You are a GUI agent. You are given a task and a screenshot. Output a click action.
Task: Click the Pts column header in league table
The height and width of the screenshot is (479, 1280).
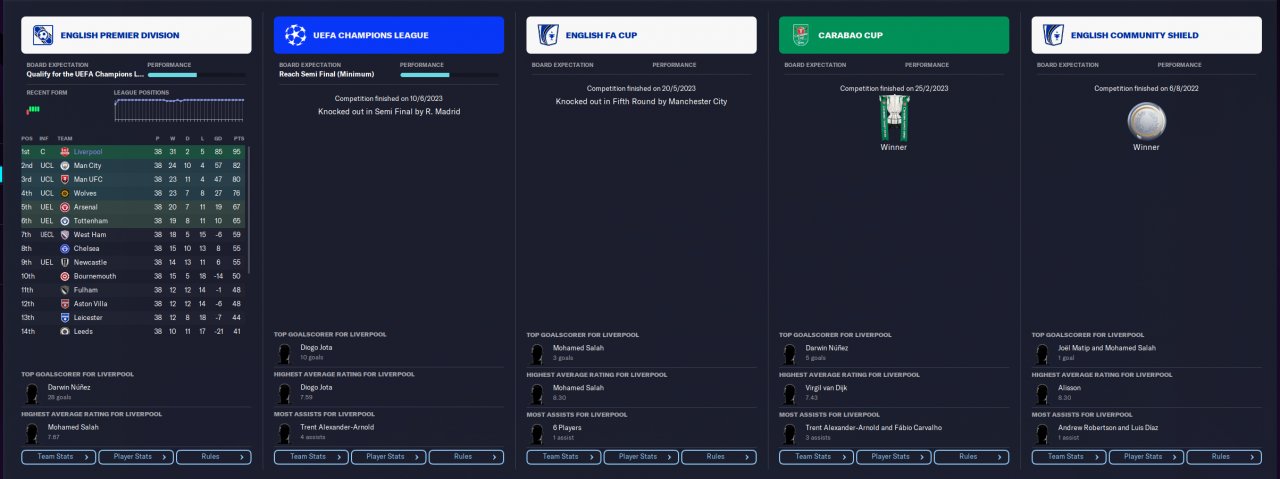[238, 138]
